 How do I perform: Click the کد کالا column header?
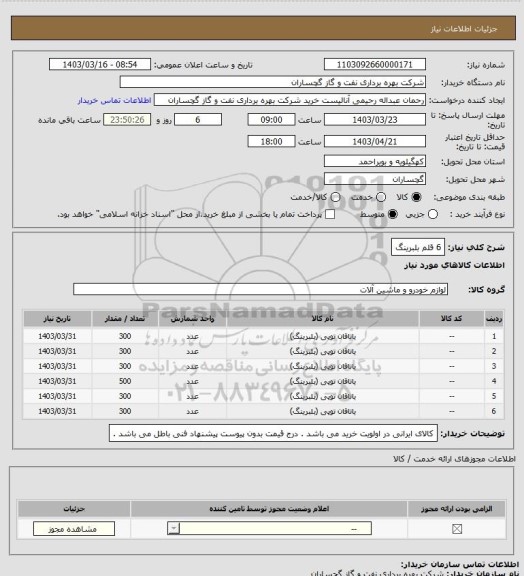[452, 319]
